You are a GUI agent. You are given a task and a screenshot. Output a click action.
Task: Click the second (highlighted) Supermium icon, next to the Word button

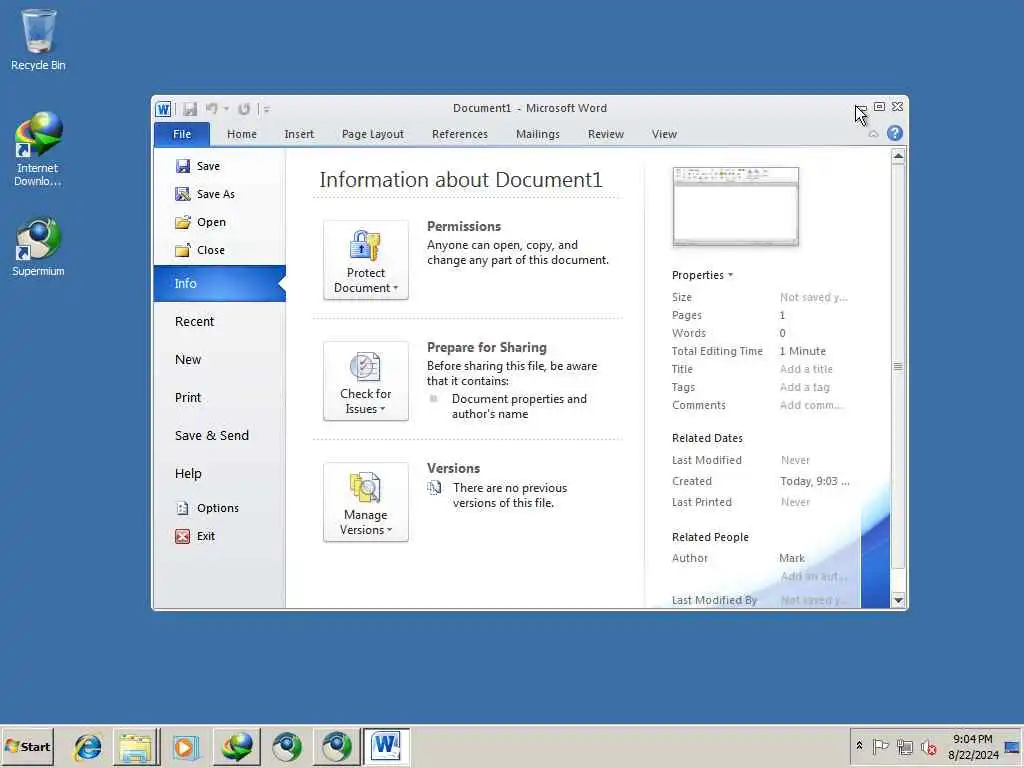pos(336,746)
